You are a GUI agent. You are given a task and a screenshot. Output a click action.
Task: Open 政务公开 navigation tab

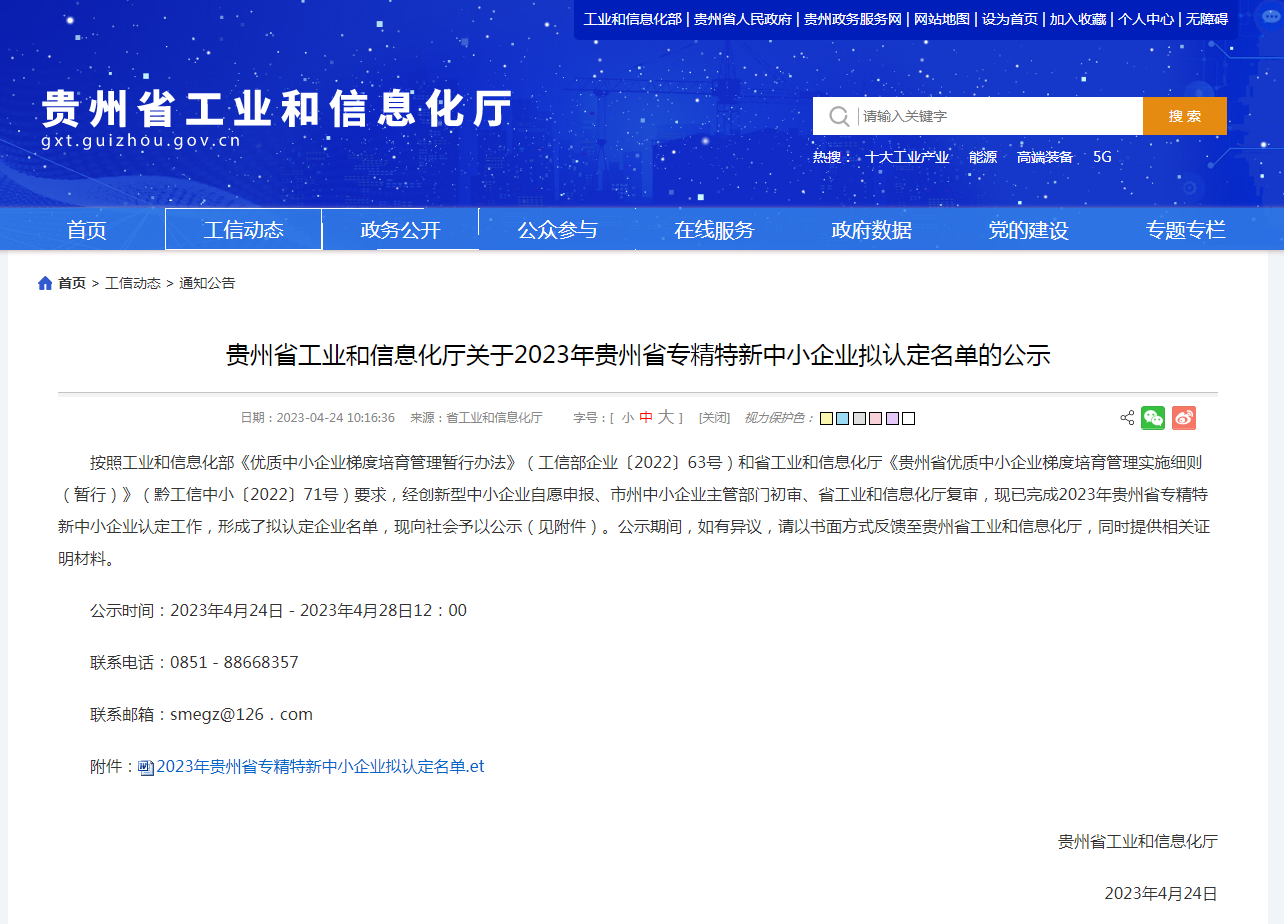point(401,230)
